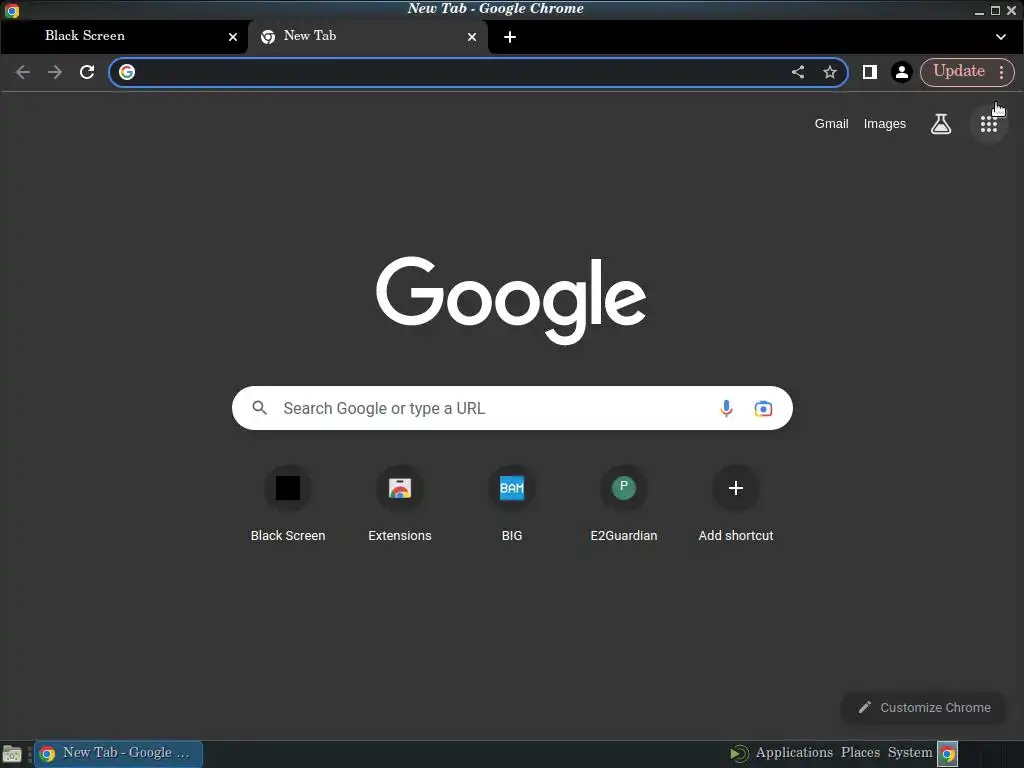Expand the tab search dropdown arrow
This screenshot has height=768, width=1024.
(x=1000, y=37)
